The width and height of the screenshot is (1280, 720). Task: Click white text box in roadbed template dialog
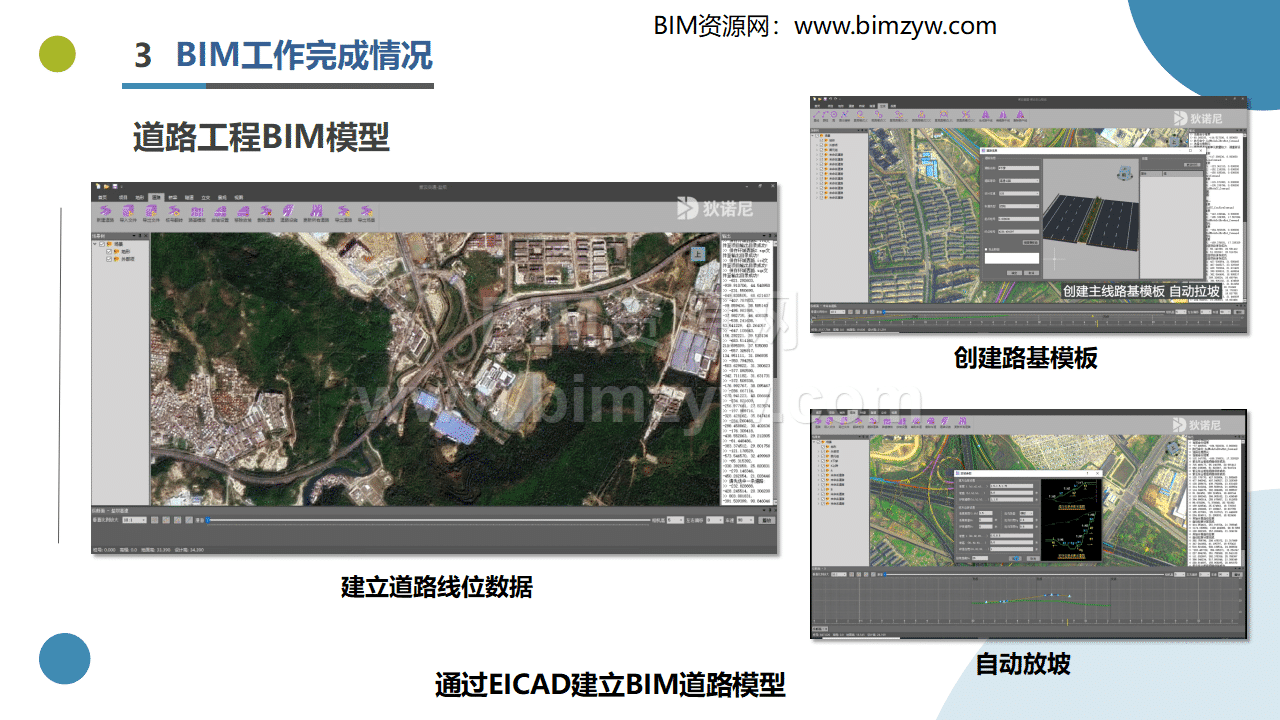(1012, 258)
